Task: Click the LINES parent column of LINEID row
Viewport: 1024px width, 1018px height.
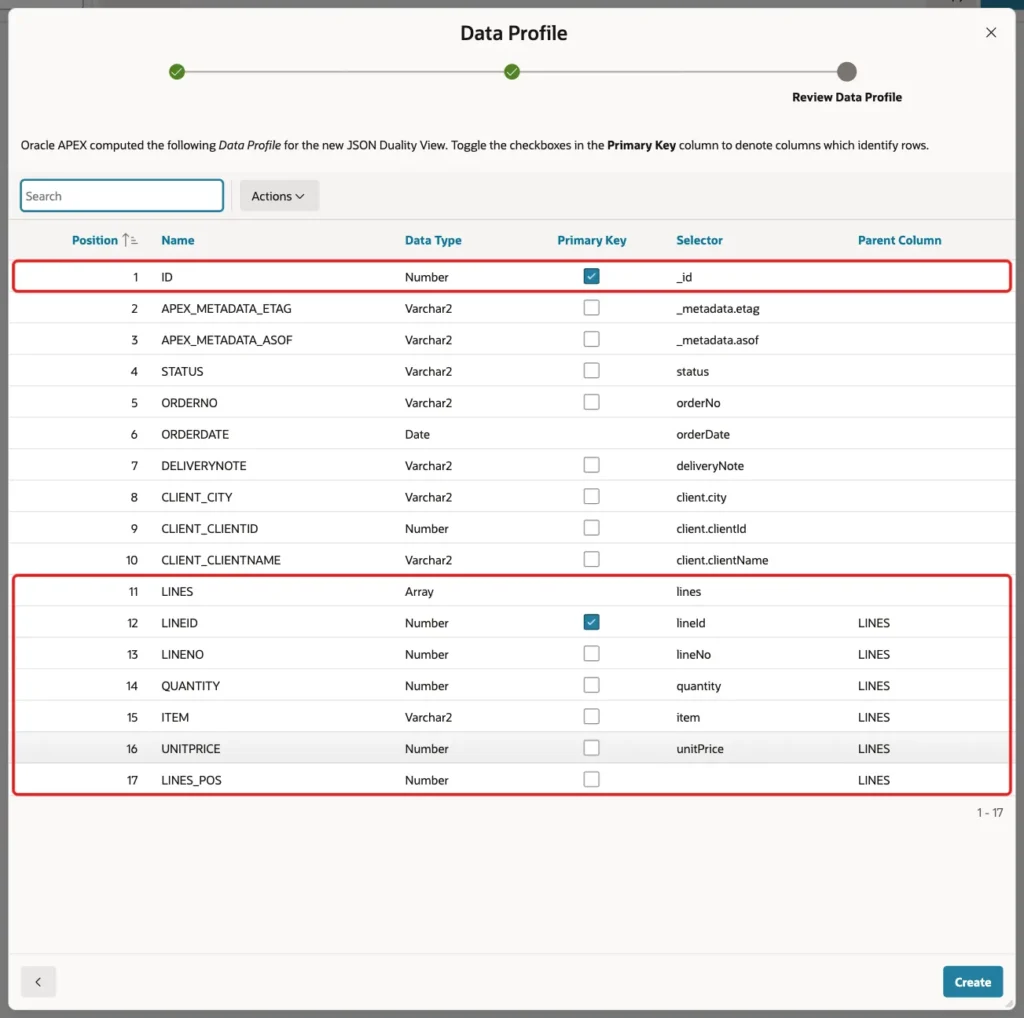Action: 874,623
